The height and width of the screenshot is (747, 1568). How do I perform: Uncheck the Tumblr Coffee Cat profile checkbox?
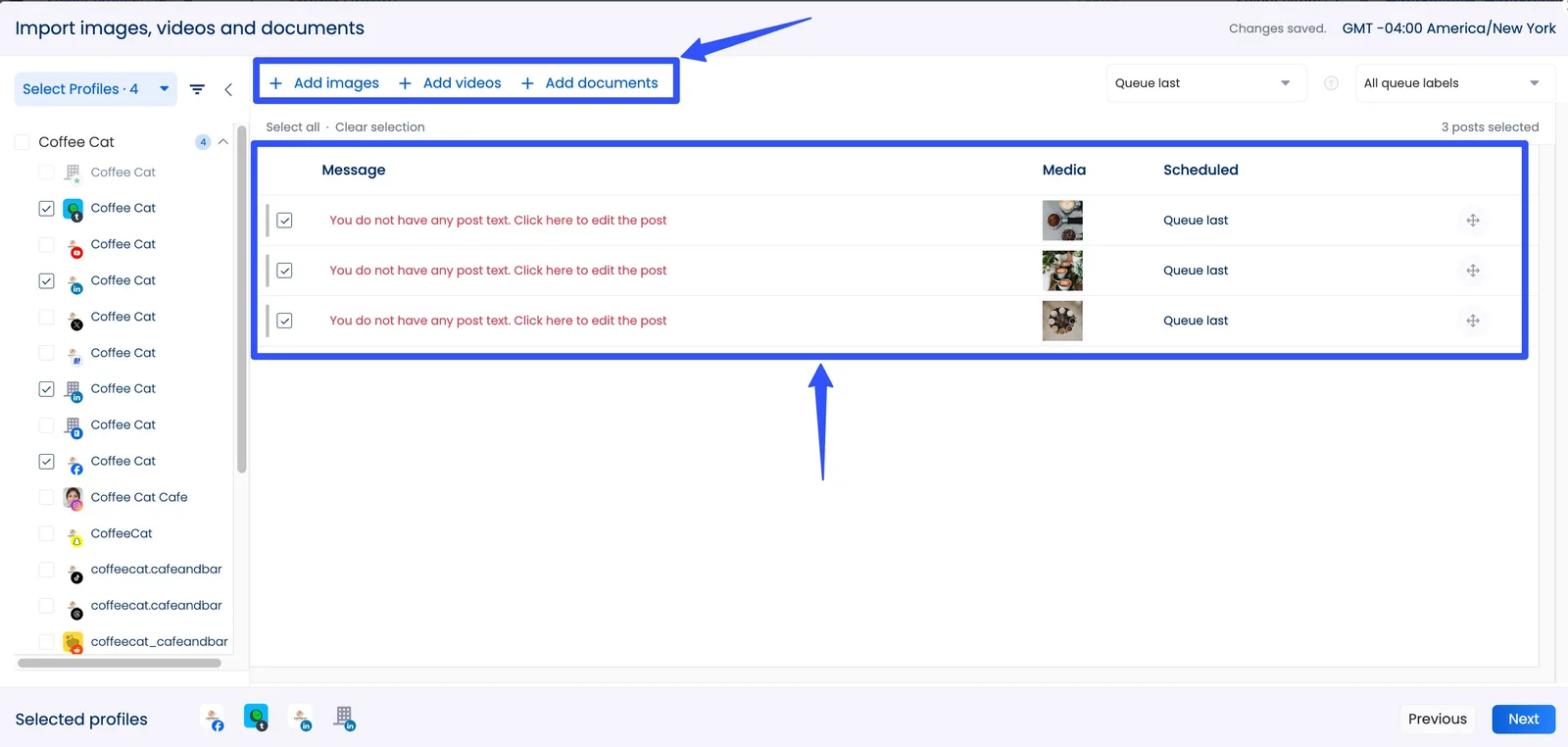pos(46,209)
